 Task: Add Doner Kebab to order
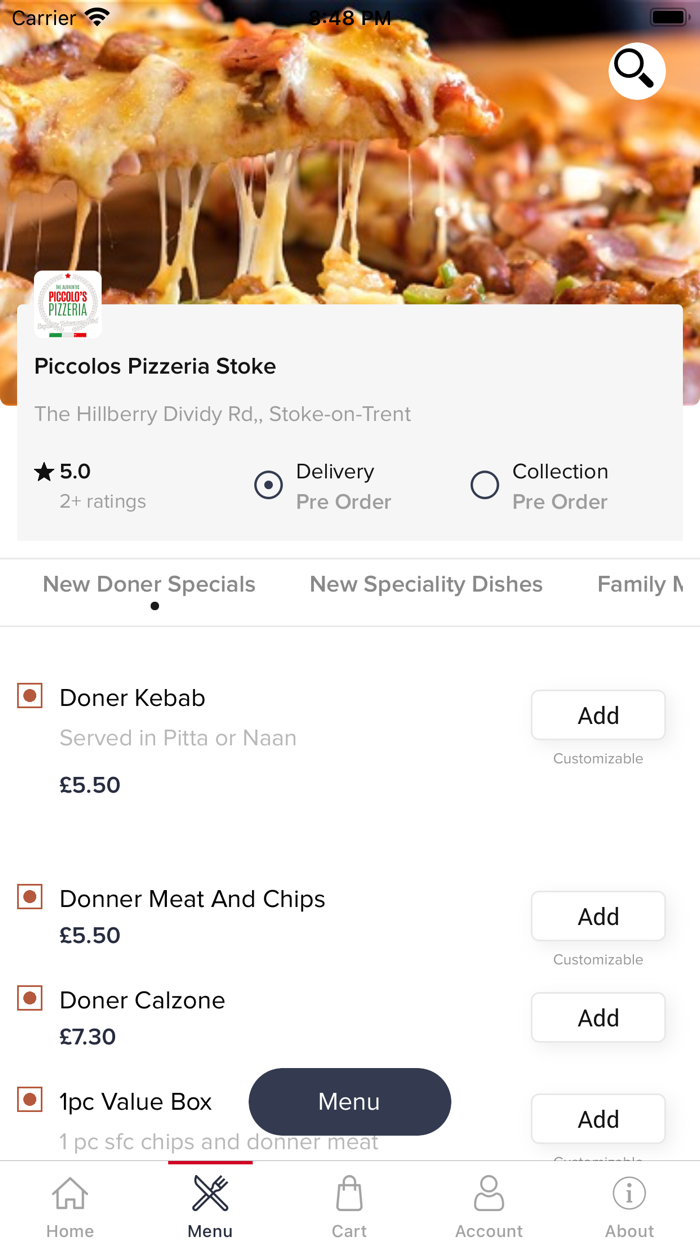(597, 715)
